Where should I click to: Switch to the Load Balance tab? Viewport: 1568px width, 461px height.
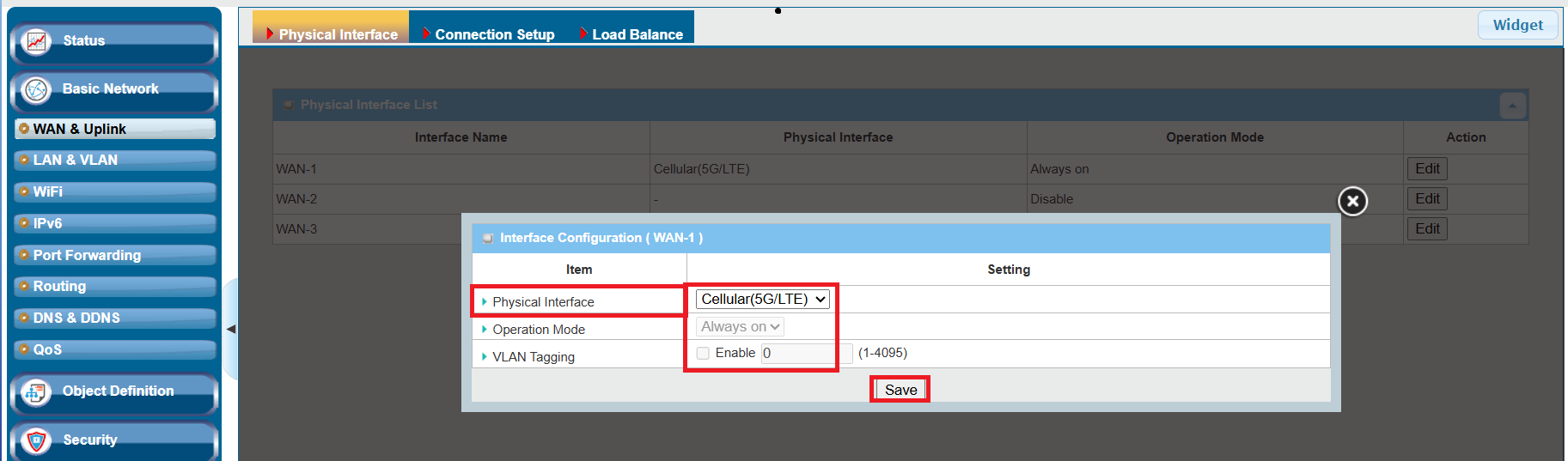pos(637,34)
